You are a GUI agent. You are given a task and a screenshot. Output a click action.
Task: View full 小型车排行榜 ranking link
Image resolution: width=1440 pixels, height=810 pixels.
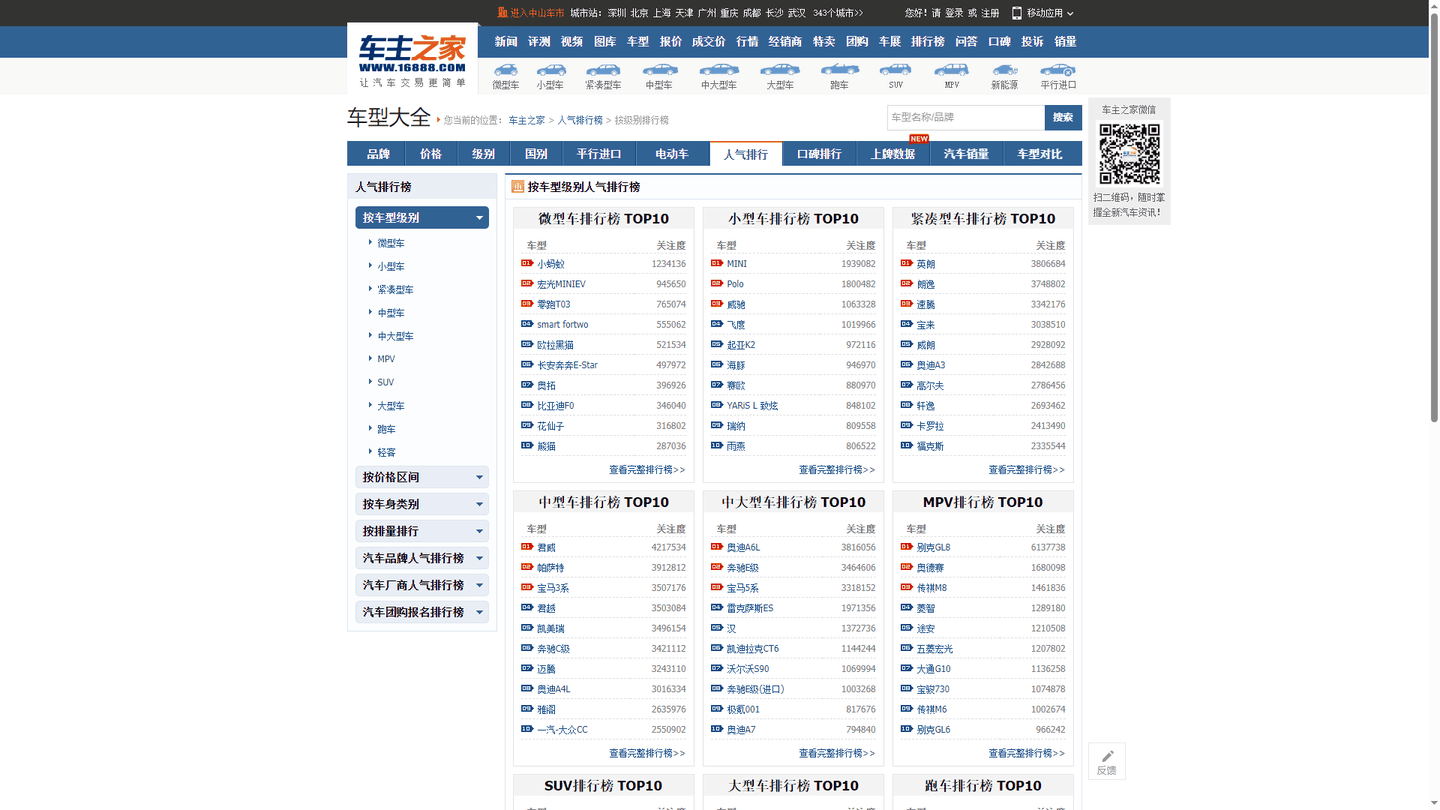(x=837, y=470)
